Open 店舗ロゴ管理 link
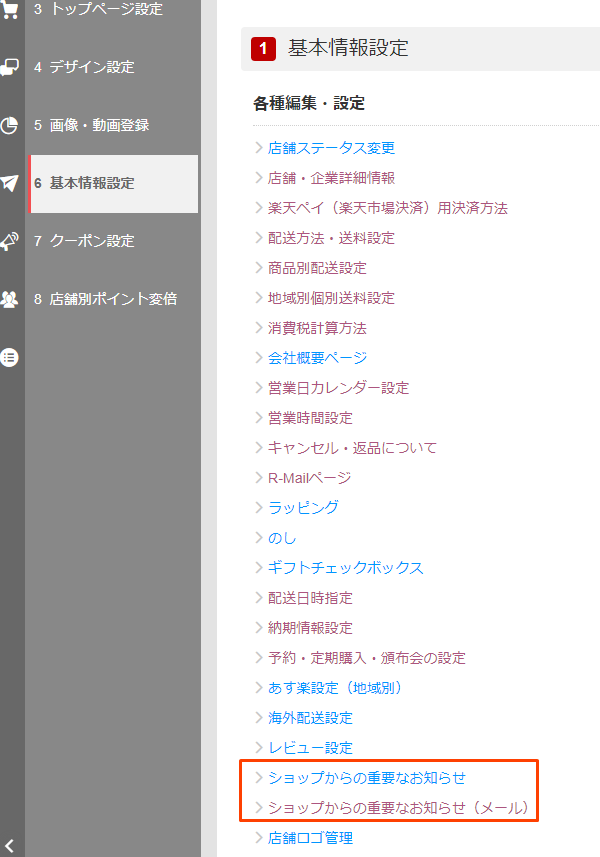Image resolution: width=600 pixels, height=857 pixels. [x=310, y=838]
